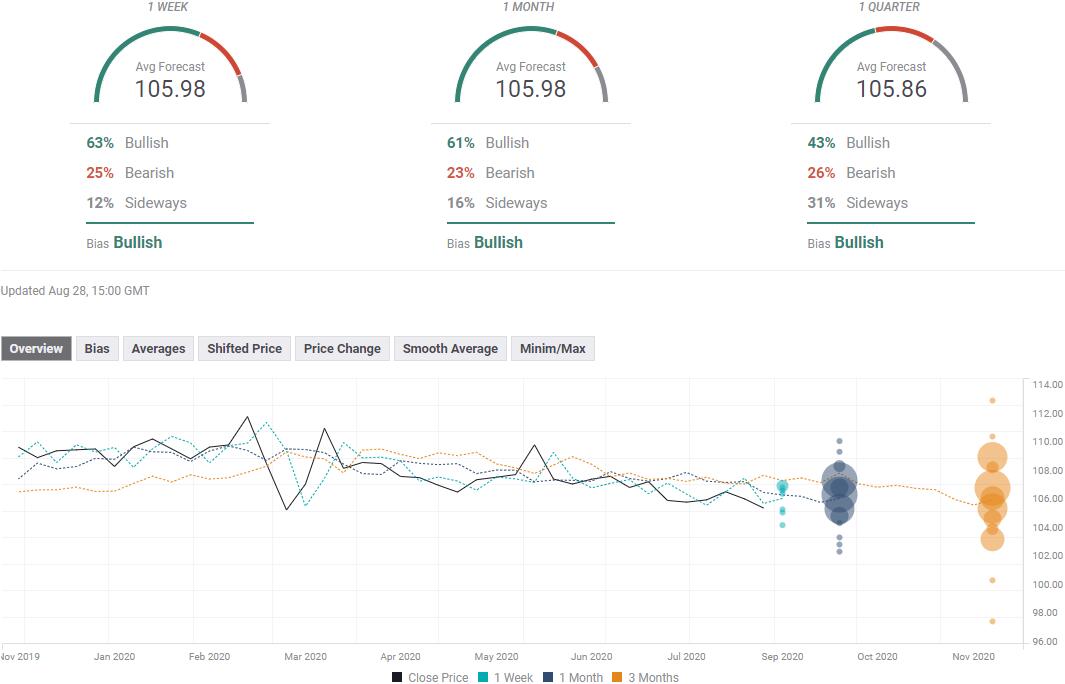Click 26% Bearish in 1 Quarter panel

pos(851,173)
